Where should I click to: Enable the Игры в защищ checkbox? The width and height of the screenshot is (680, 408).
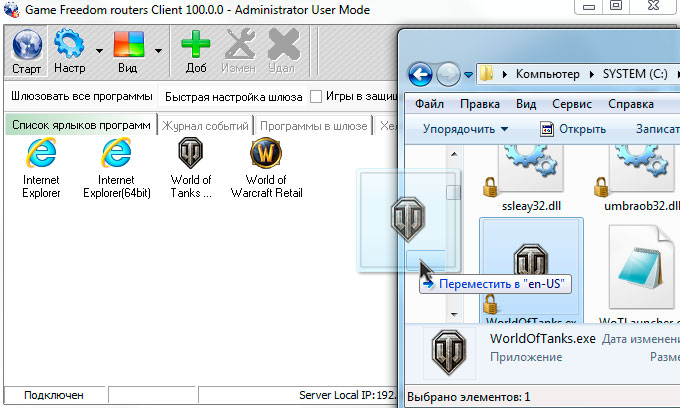[x=316, y=97]
